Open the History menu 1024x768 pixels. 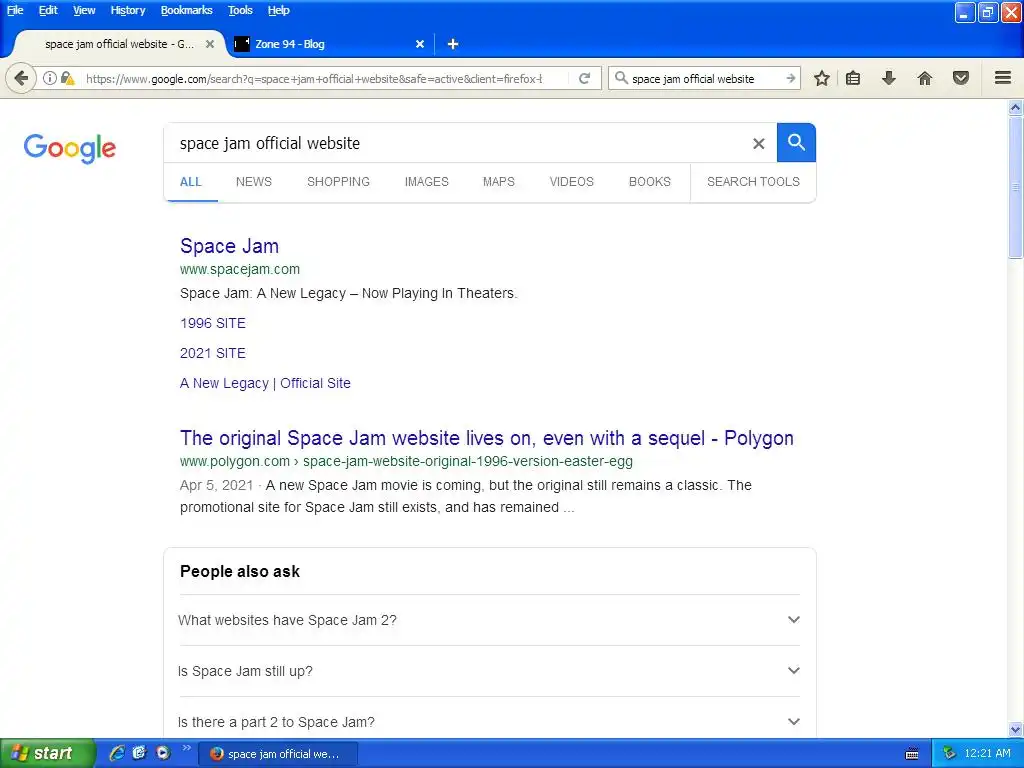click(127, 10)
